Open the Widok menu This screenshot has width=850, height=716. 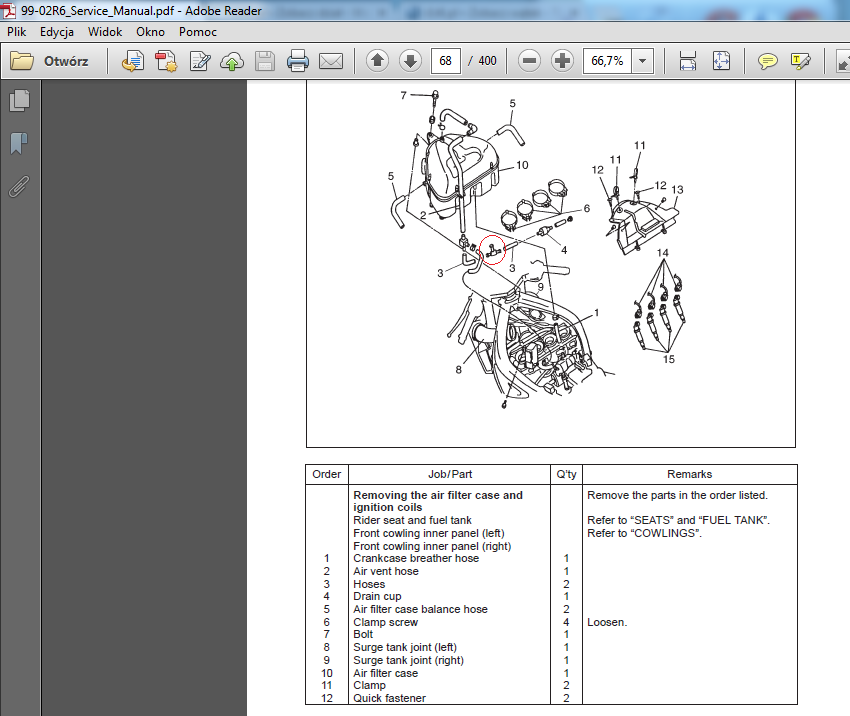(x=105, y=31)
